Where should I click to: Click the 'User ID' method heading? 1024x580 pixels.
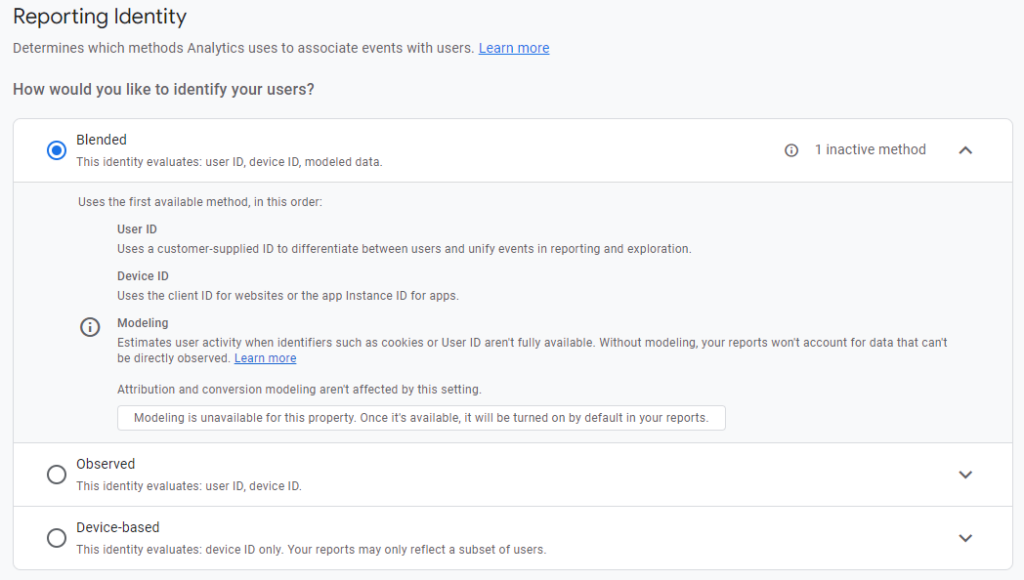click(136, 229)
